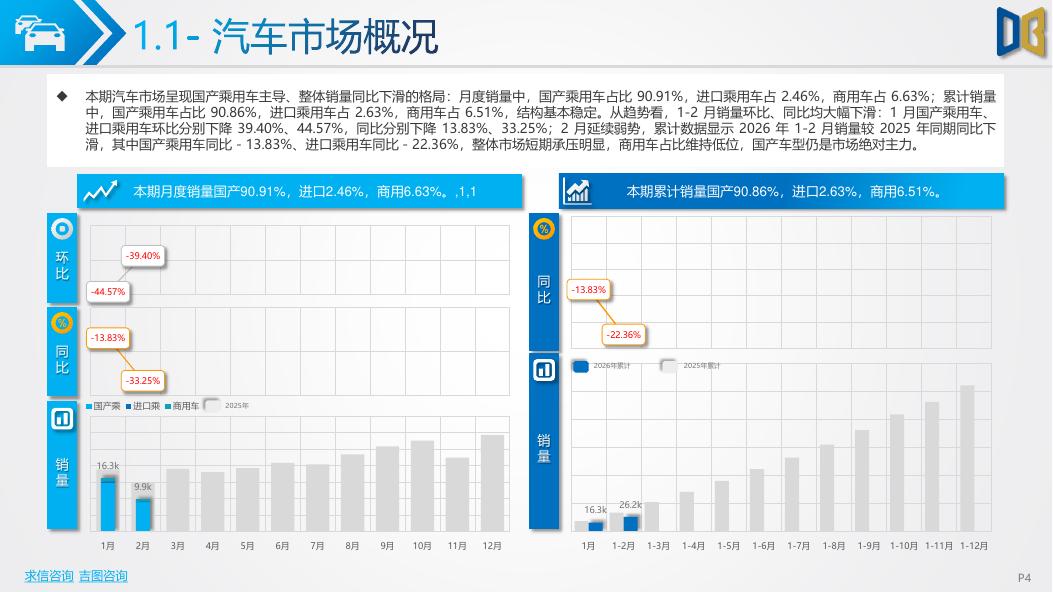Click the bar chart icon above the right 销量 label
The image size is (1053, 592).
point(544,370)
